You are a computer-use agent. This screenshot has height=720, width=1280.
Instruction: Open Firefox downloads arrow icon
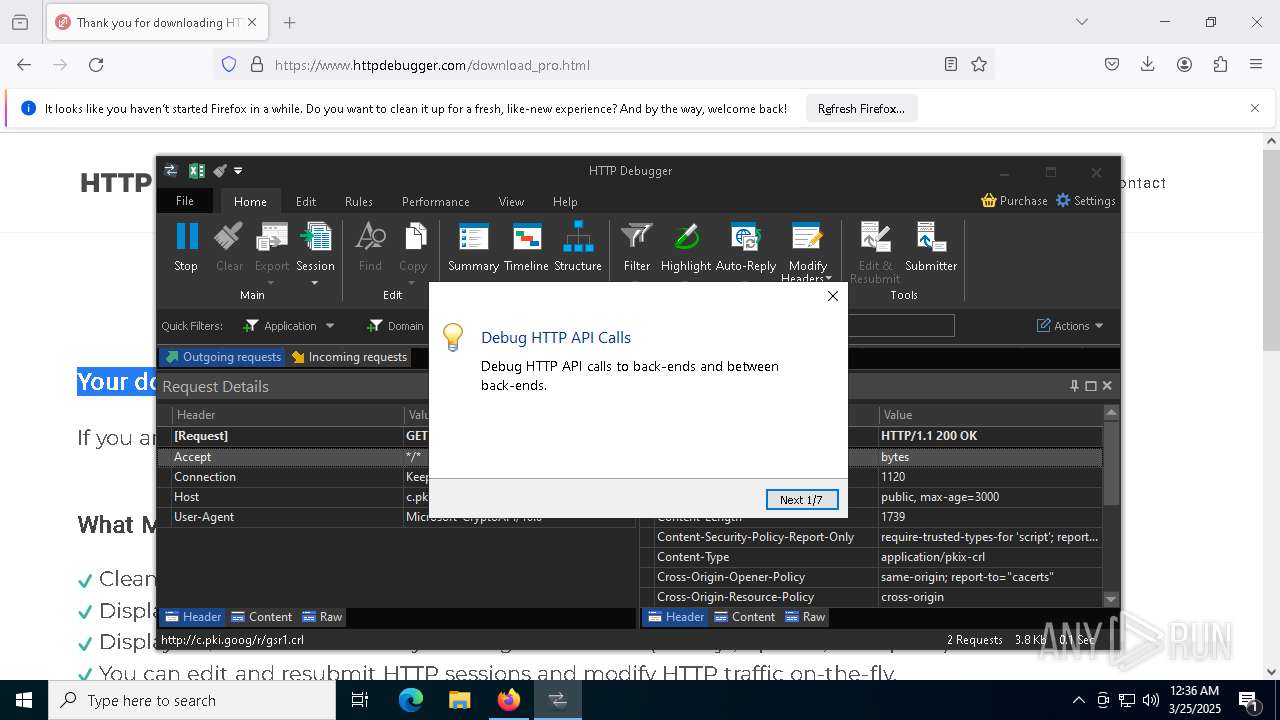pyautogui.click(x=1148, y=65)
